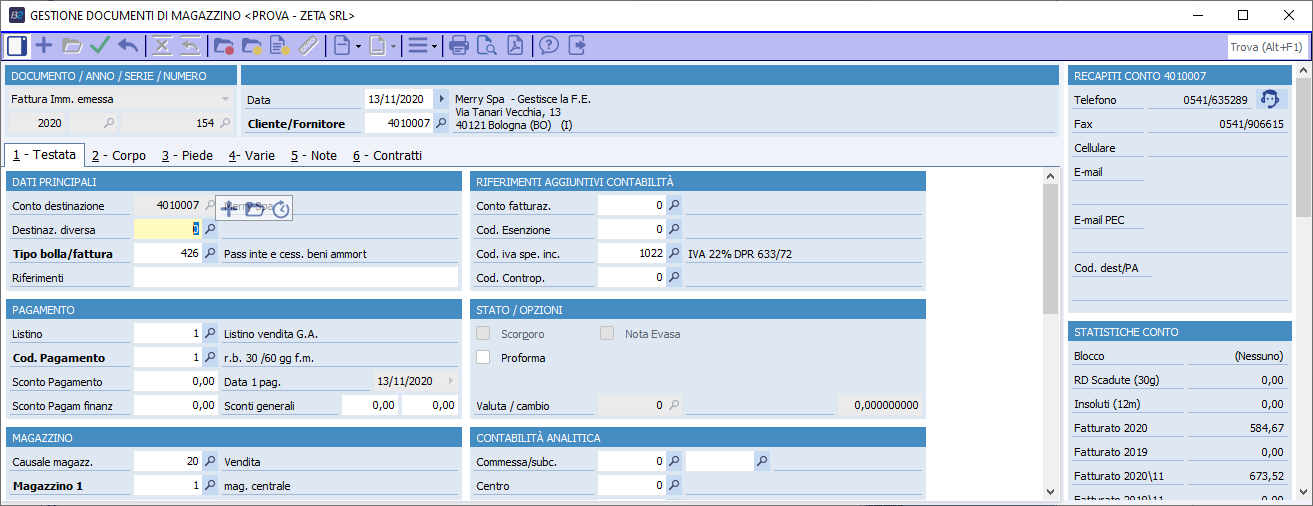The width and height of the screenshot is (1313, 506).
Task: Open the print preview magnifier icon
Action: tap(487, 45)
